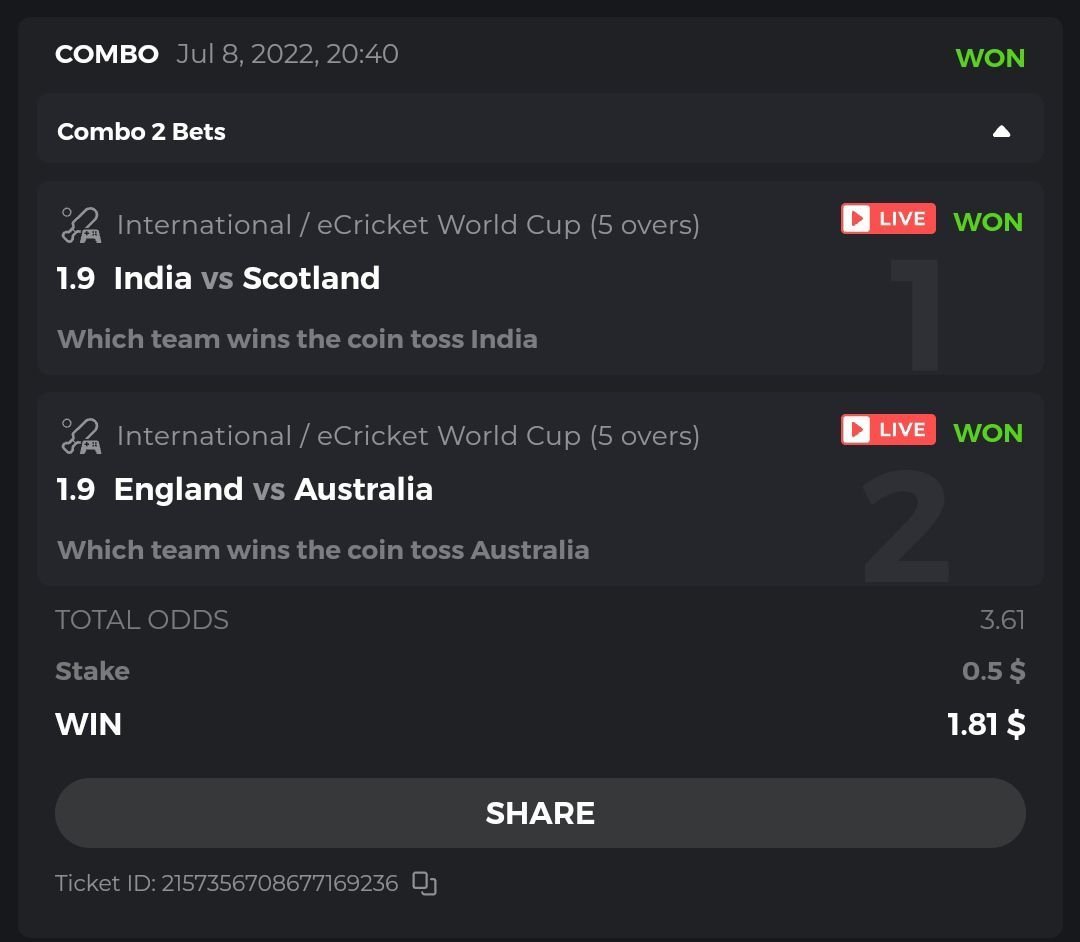Collapse the Combo 2 Bets arrow
The image size is (1080, 942).
1001,131
